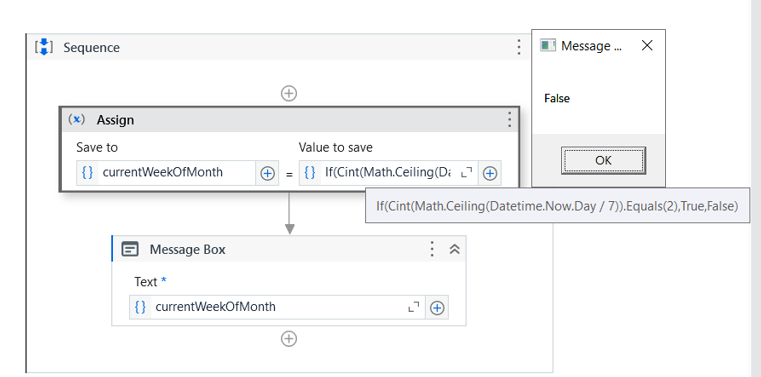
Task: Click braces icon in Save to field
Action: (x=87, y=173)
